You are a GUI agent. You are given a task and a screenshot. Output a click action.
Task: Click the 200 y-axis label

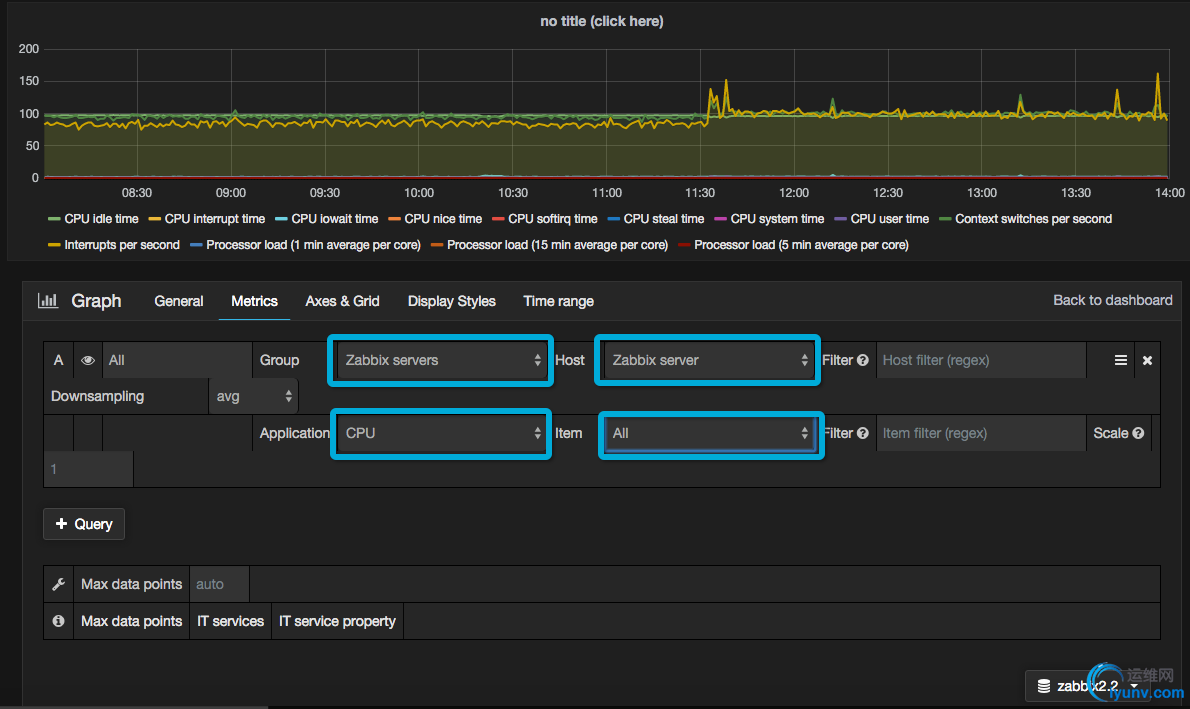(x=29, y=49)
